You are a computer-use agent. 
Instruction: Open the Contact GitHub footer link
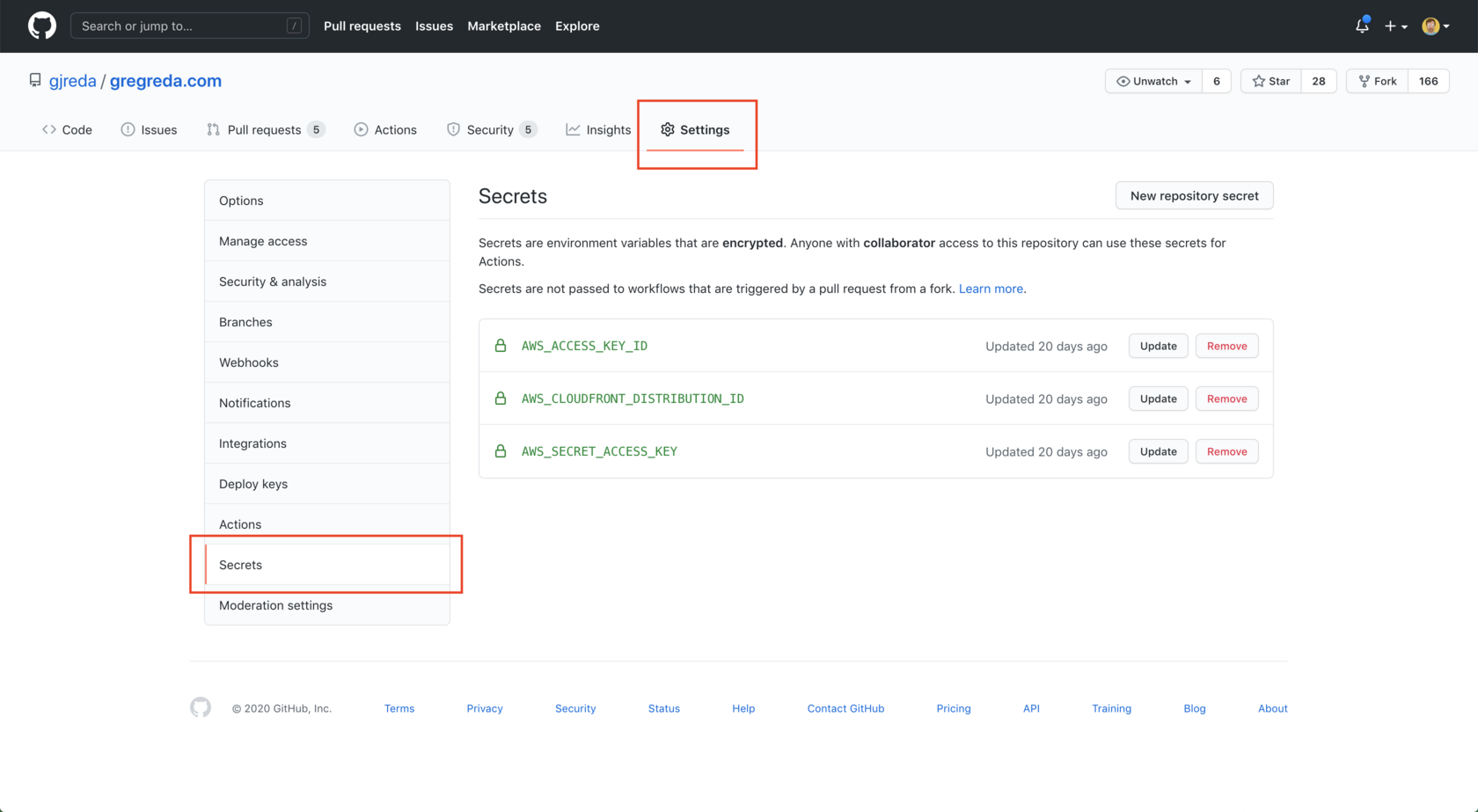845,708
